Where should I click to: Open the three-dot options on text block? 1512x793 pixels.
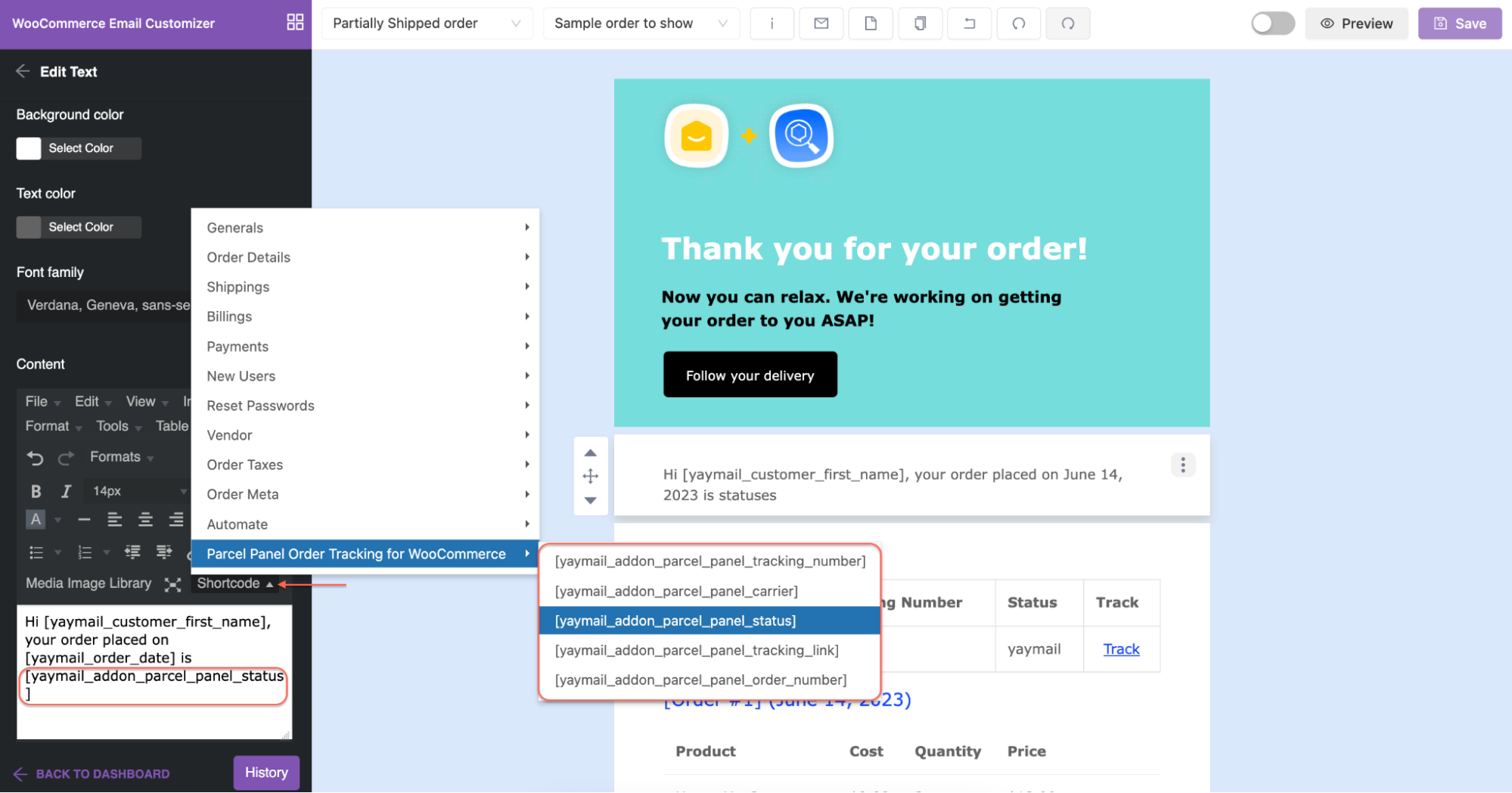(x=1183, y=465)
